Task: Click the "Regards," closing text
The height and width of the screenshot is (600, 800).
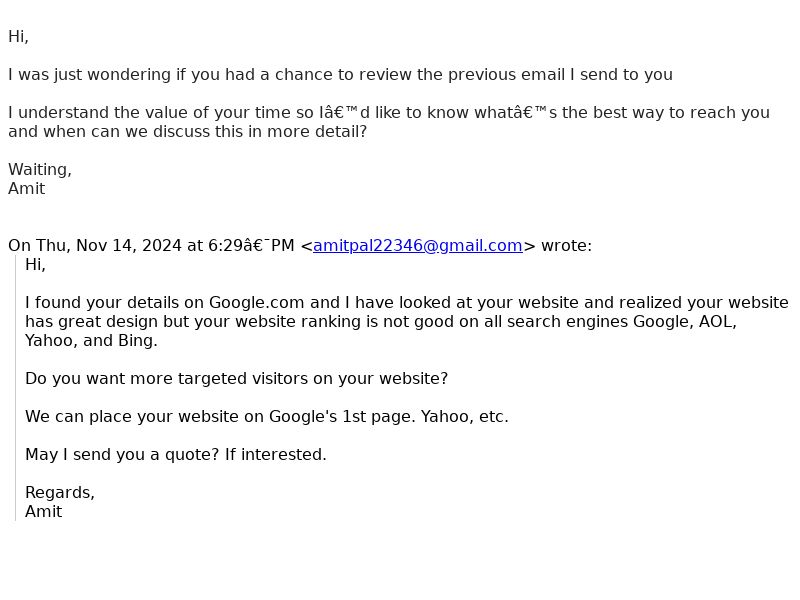Action: pyautogui.click(x=60, y=492)
